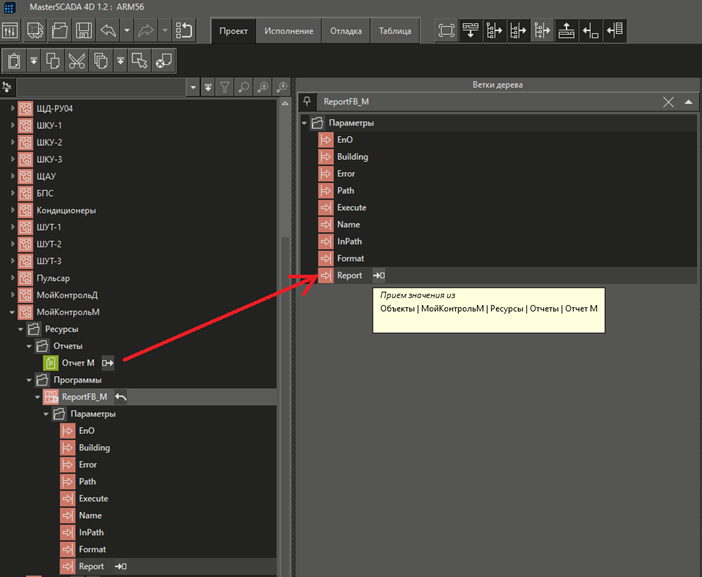Click the Cut scissors icon

tap(77, 61)
